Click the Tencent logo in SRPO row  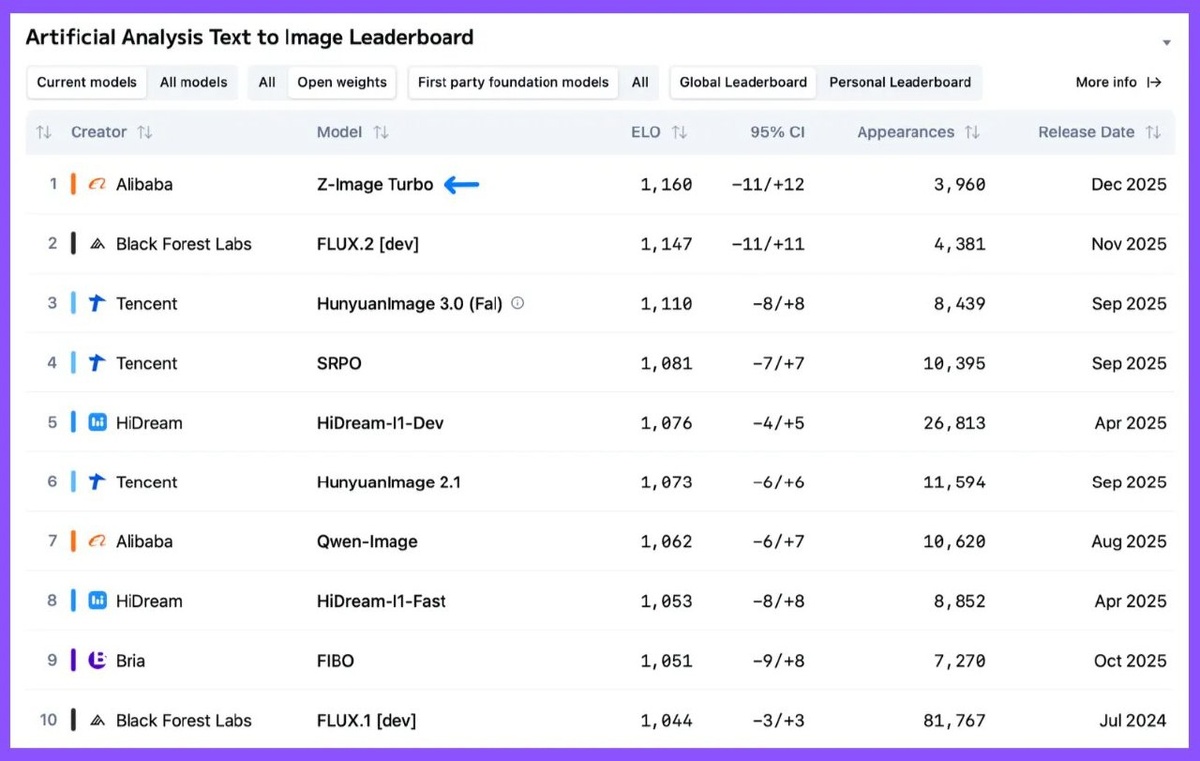[97, 363]
